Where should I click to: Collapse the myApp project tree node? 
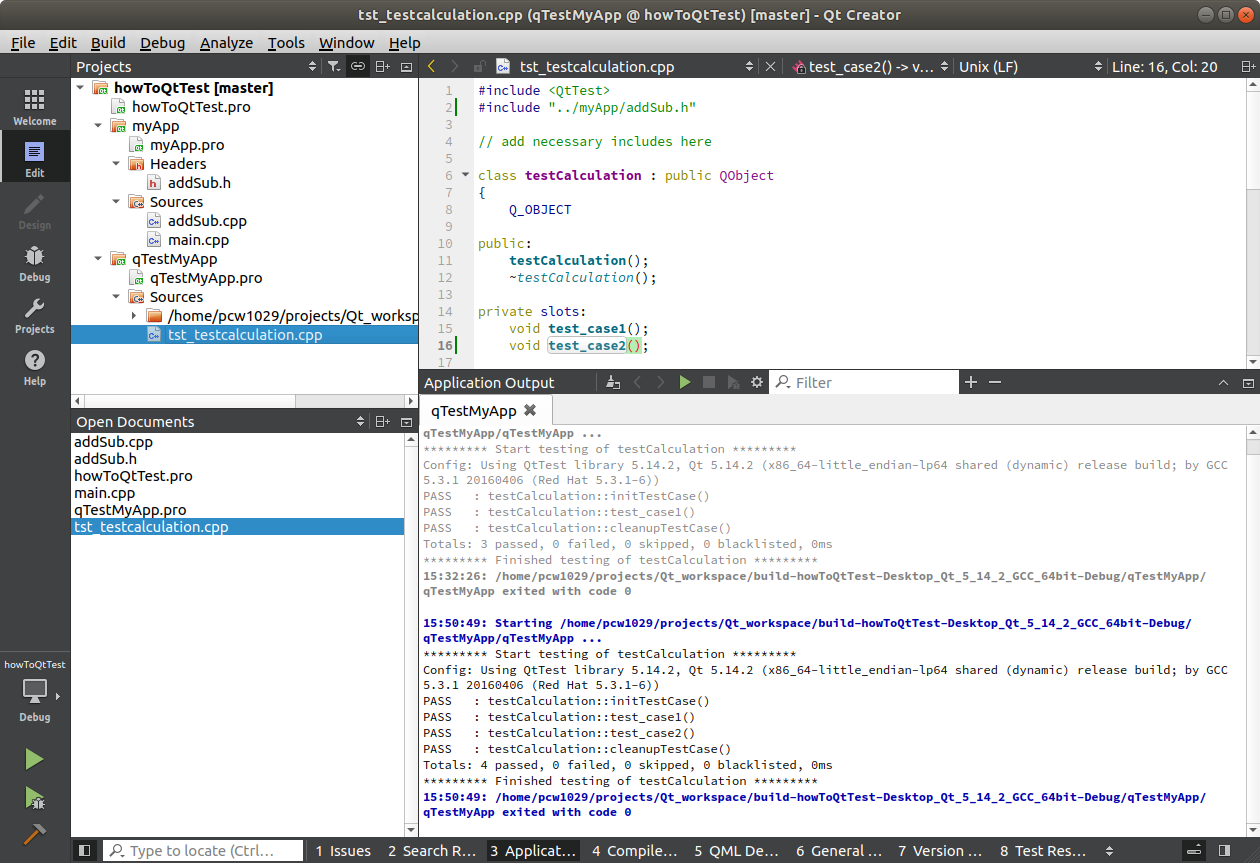pyautogui.click(x=98, y=126)
